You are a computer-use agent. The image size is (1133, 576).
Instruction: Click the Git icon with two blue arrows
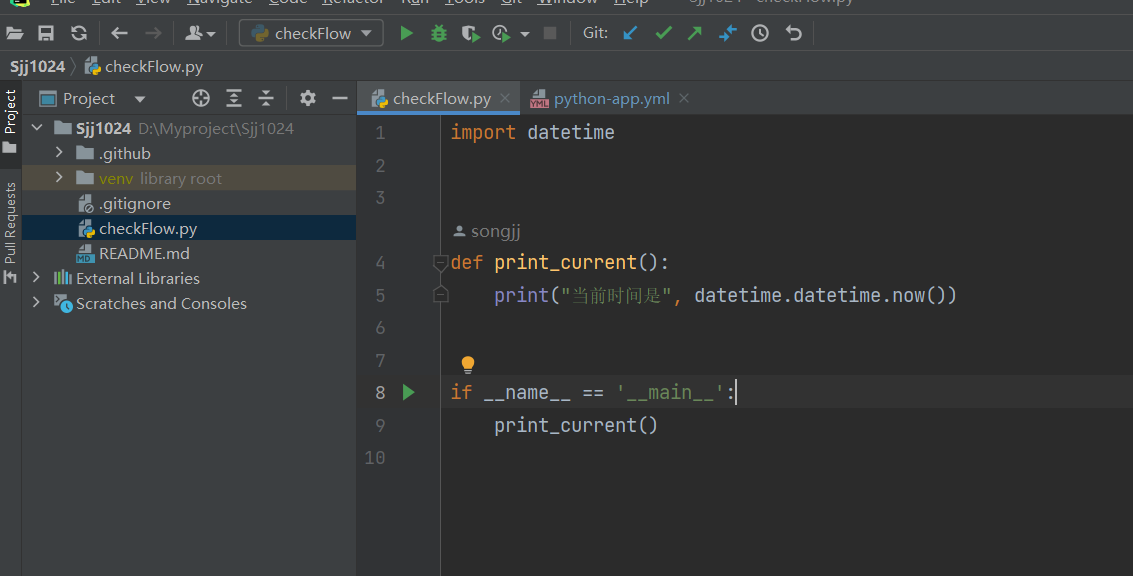coord(727,33)
